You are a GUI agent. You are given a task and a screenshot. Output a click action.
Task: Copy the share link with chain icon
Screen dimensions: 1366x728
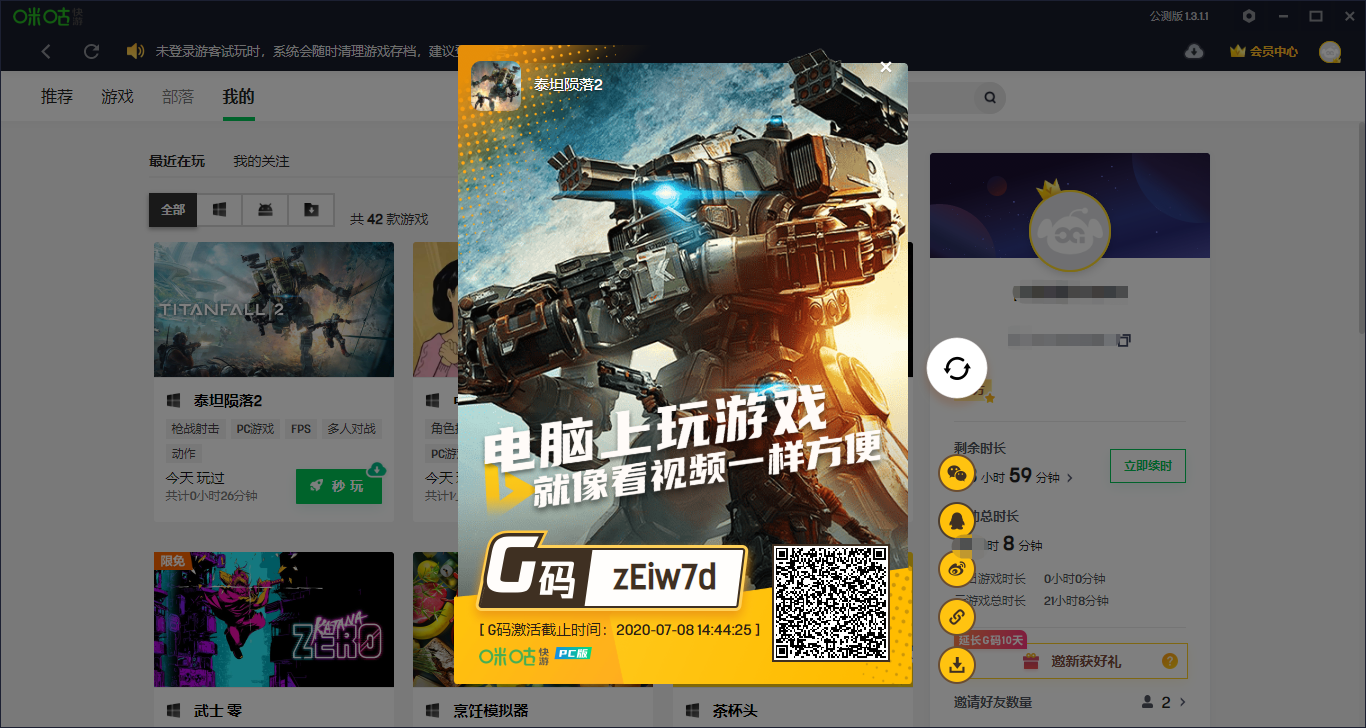(957, 617)
